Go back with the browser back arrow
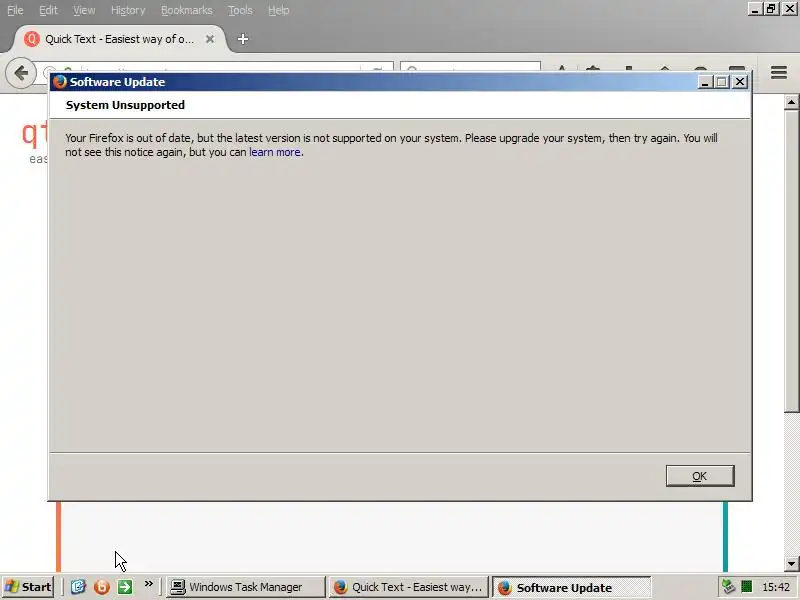Screen dimensions: 800x600 pos(21,73)
